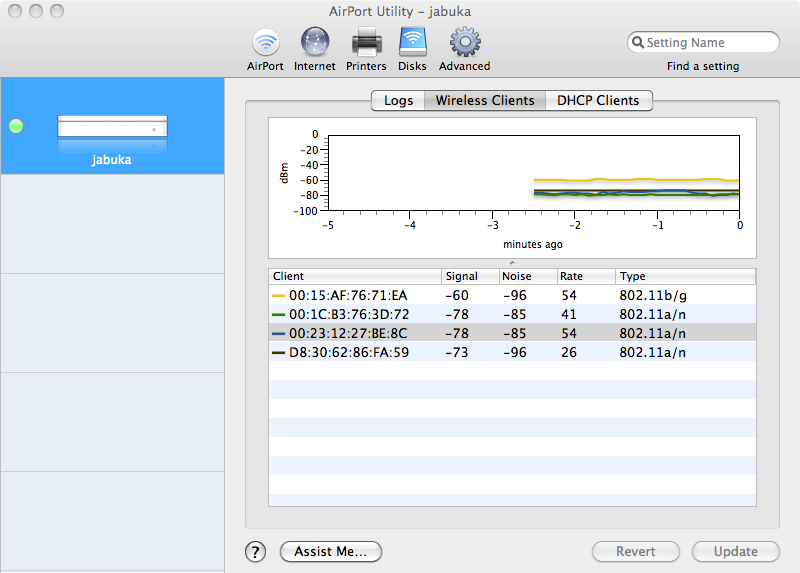This screenshot has width=800, height=573.
Task: Click the yellow color marker for 00:15:AF:76:71:EA
Action: tap(278, 295)
